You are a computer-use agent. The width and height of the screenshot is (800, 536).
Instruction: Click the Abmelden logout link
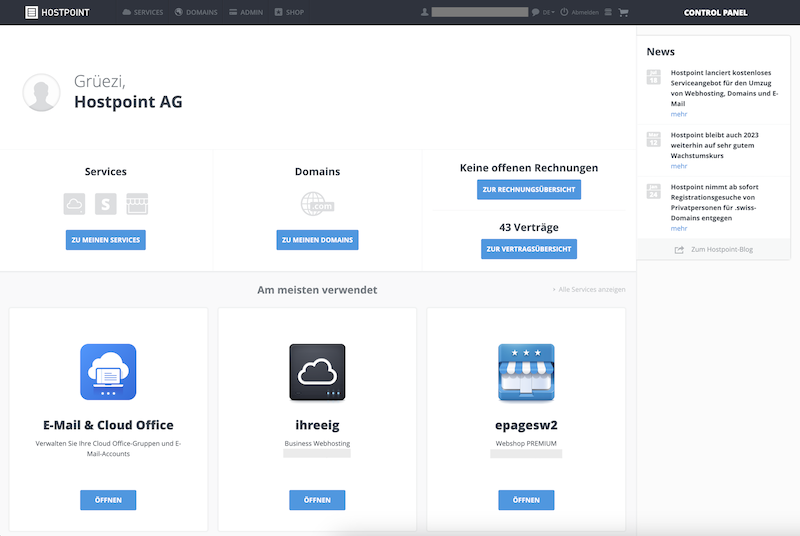[x=585, y=12]
